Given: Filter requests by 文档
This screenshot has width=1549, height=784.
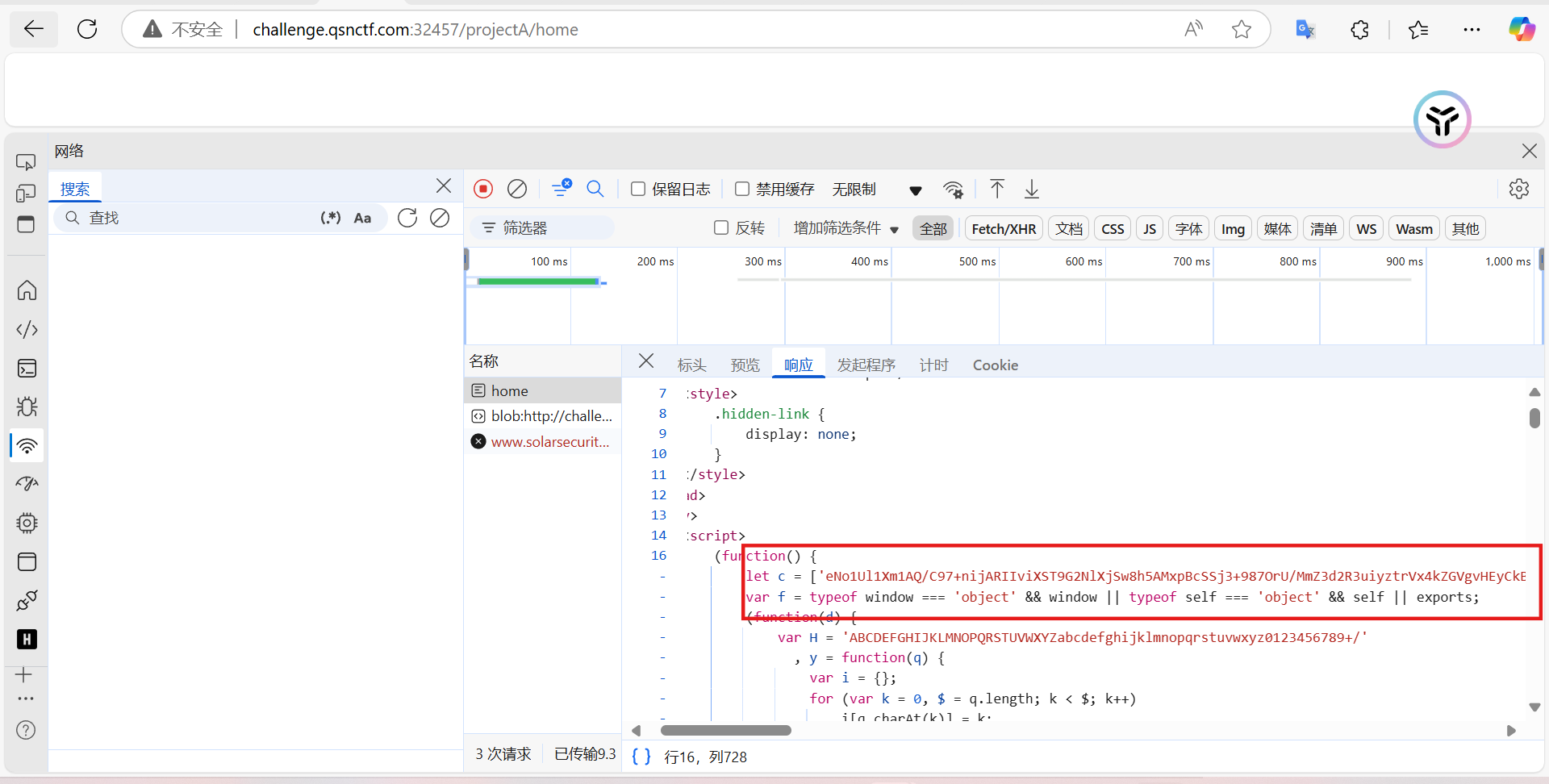Looking at the screenshot, I should click(x=1069, y=228).
